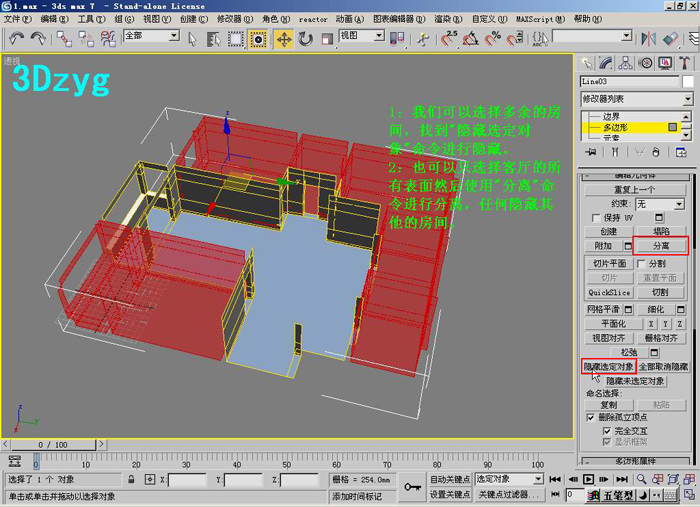Click the 隐藏未选定对象 button
Image resolution: width=700 pixels, height=507 pixels.
click(635, 382)
